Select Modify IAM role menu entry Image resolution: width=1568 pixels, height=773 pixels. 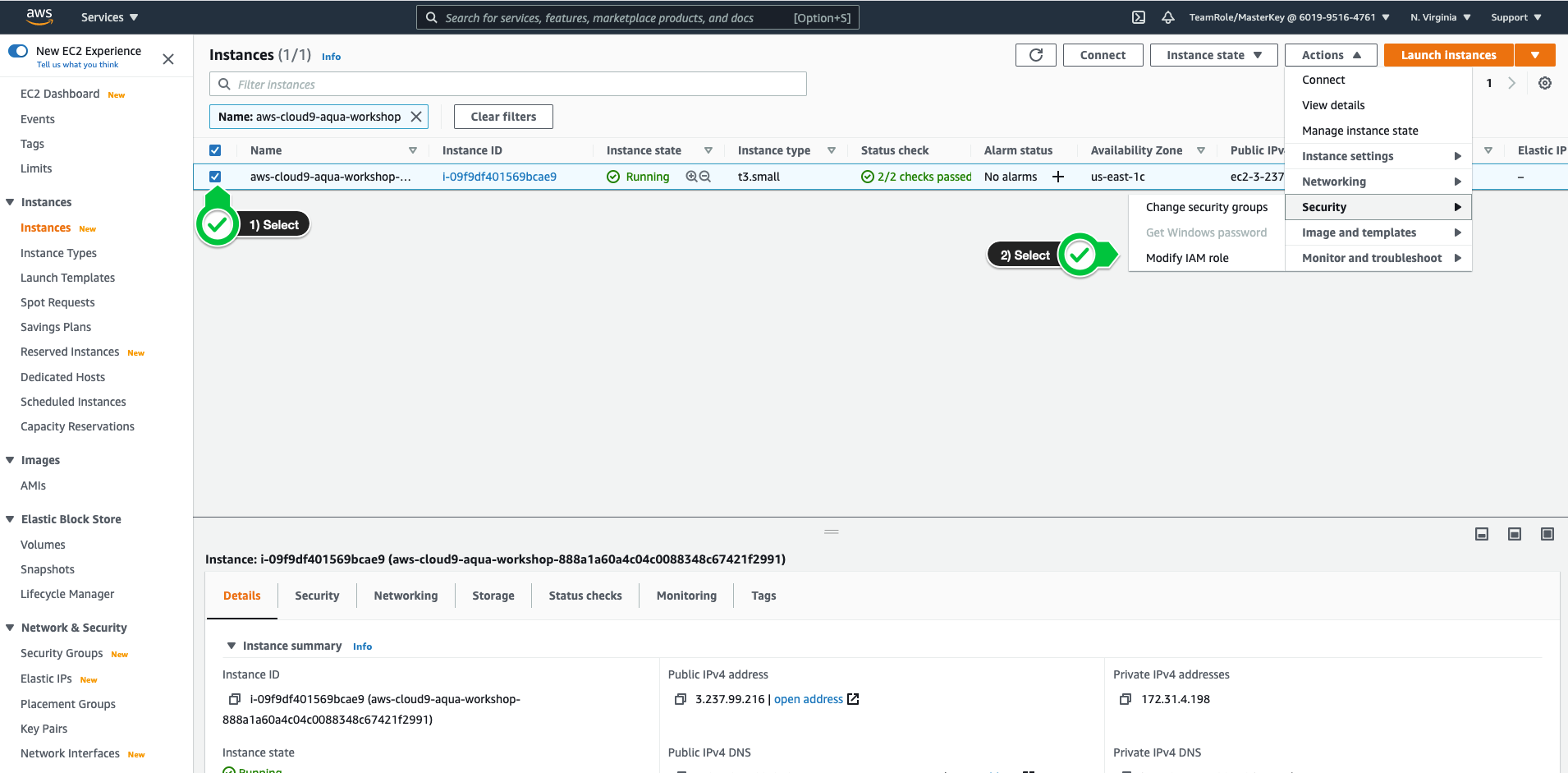(1187, 258)
